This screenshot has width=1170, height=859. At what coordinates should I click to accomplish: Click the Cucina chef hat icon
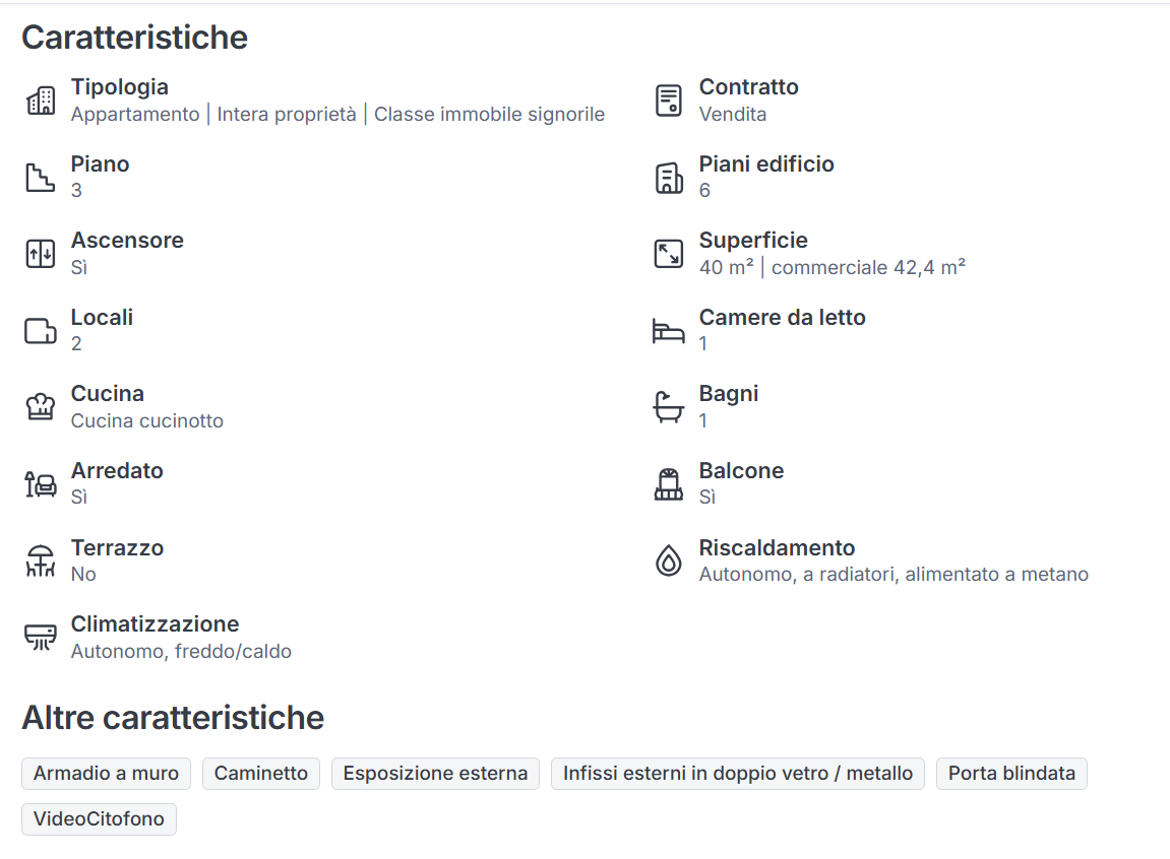click(40, 407)
